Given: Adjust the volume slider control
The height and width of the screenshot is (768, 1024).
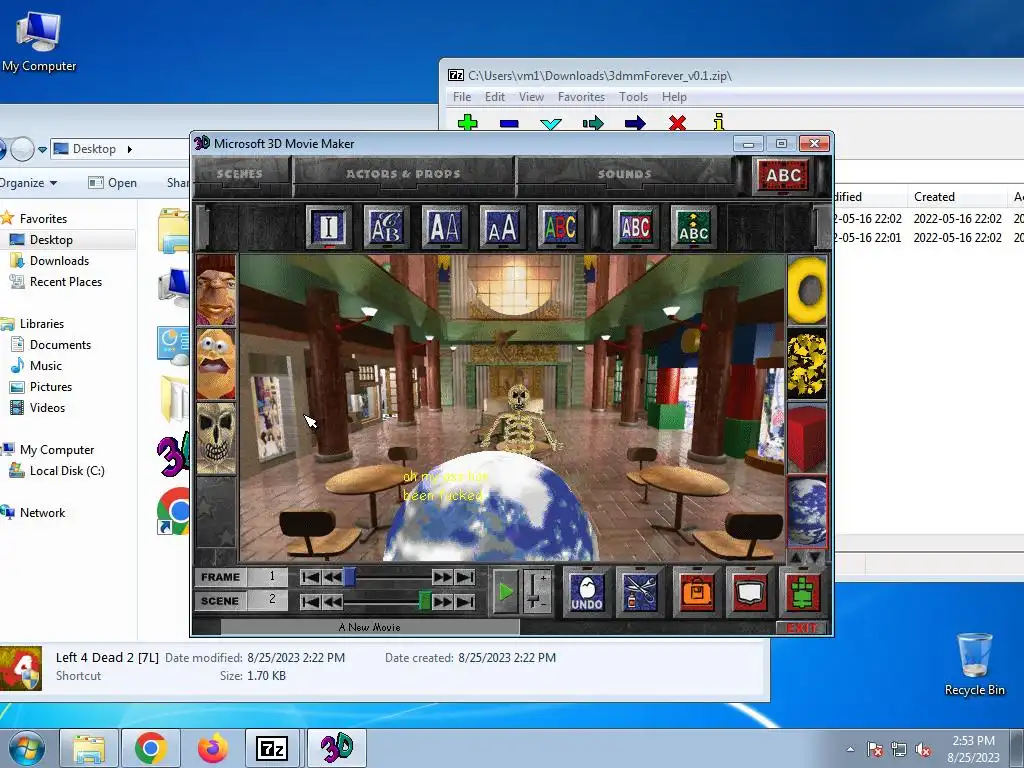Looking at the screenshot, I should tap(537, 592).
